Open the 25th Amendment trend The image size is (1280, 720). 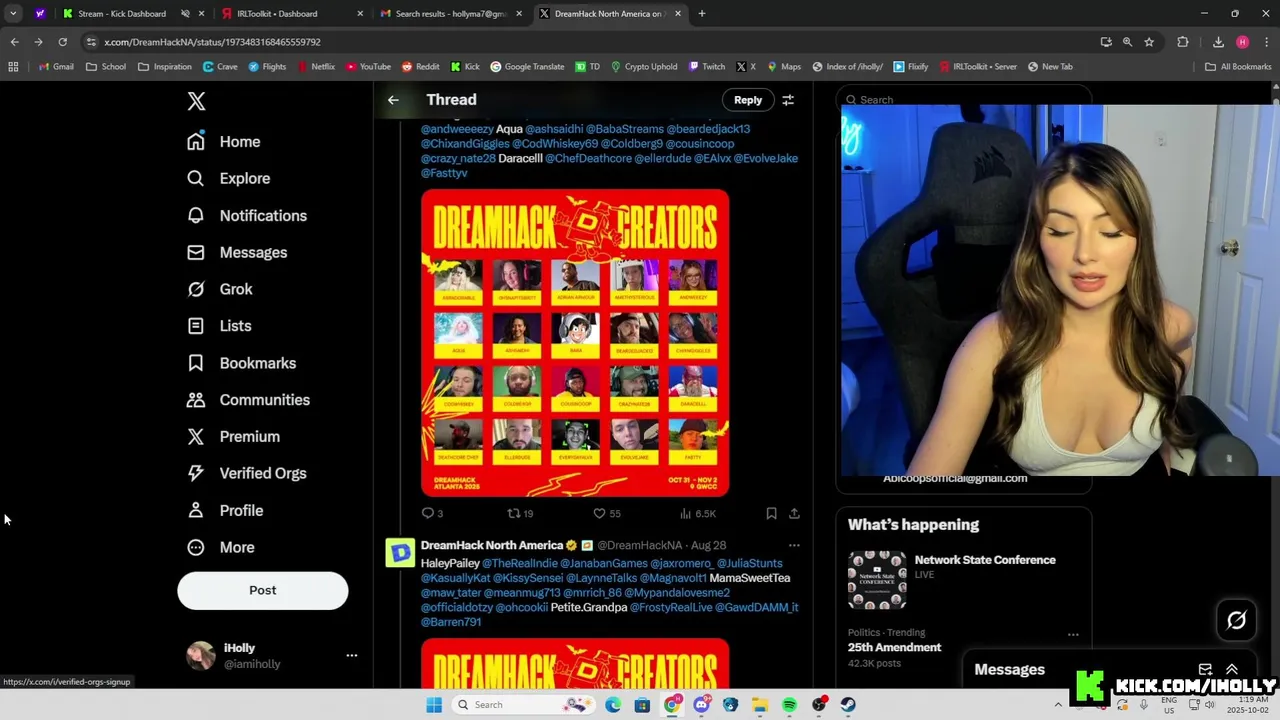895,647
